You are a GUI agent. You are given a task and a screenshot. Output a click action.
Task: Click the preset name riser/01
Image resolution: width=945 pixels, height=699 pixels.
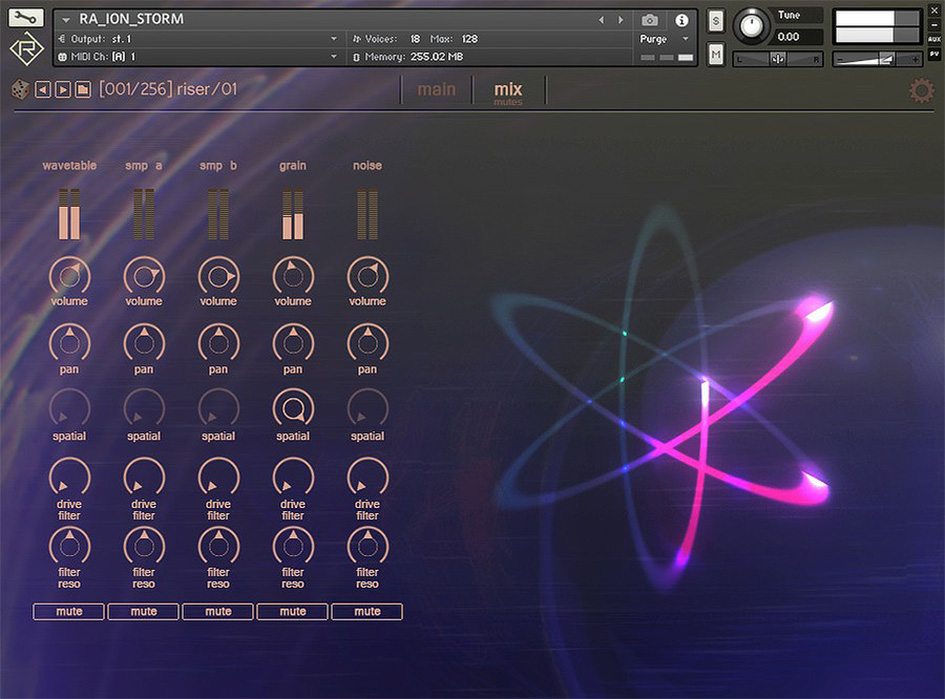point(207,89)
